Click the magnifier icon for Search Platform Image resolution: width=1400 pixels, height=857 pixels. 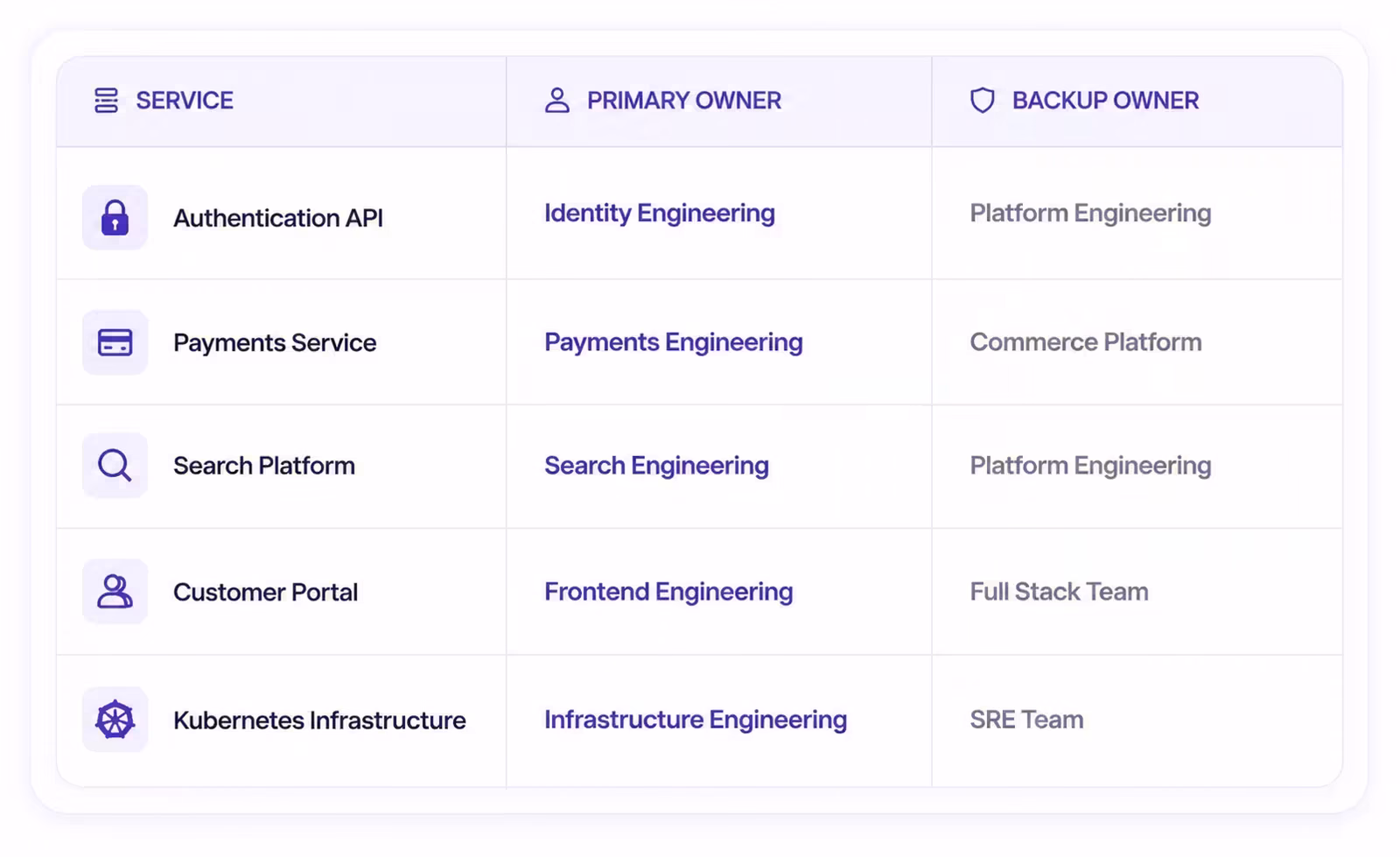click(115, 466)
